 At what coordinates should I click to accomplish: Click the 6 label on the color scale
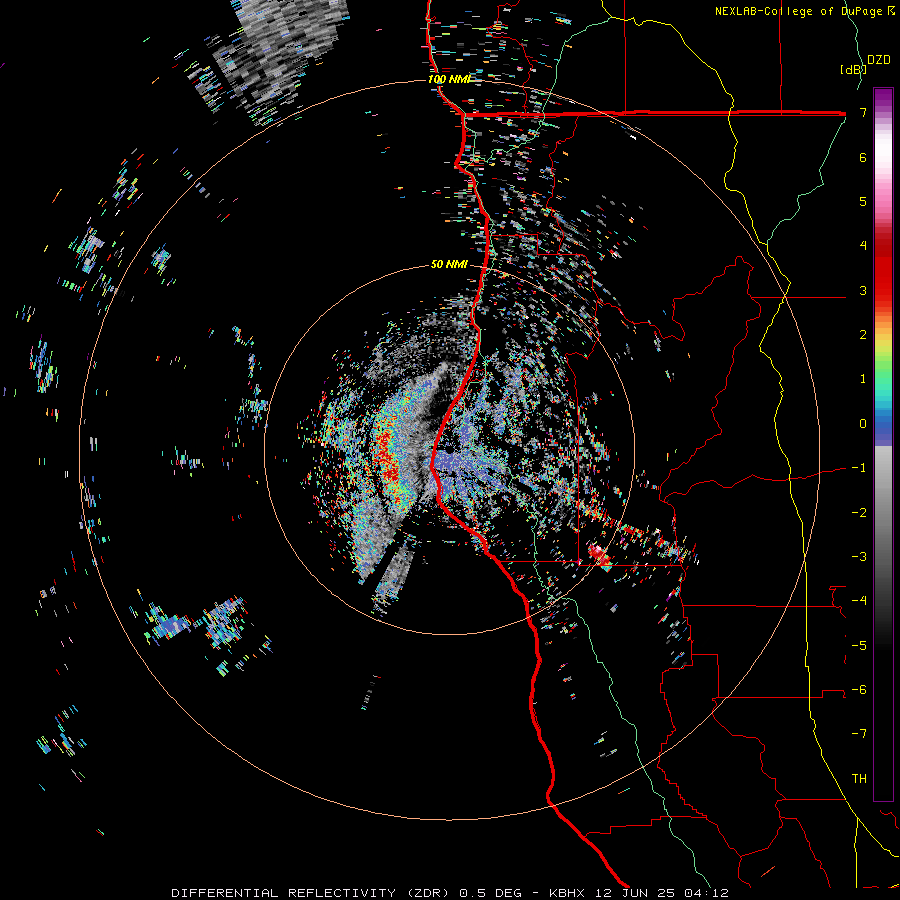click(x=863, y=157)
